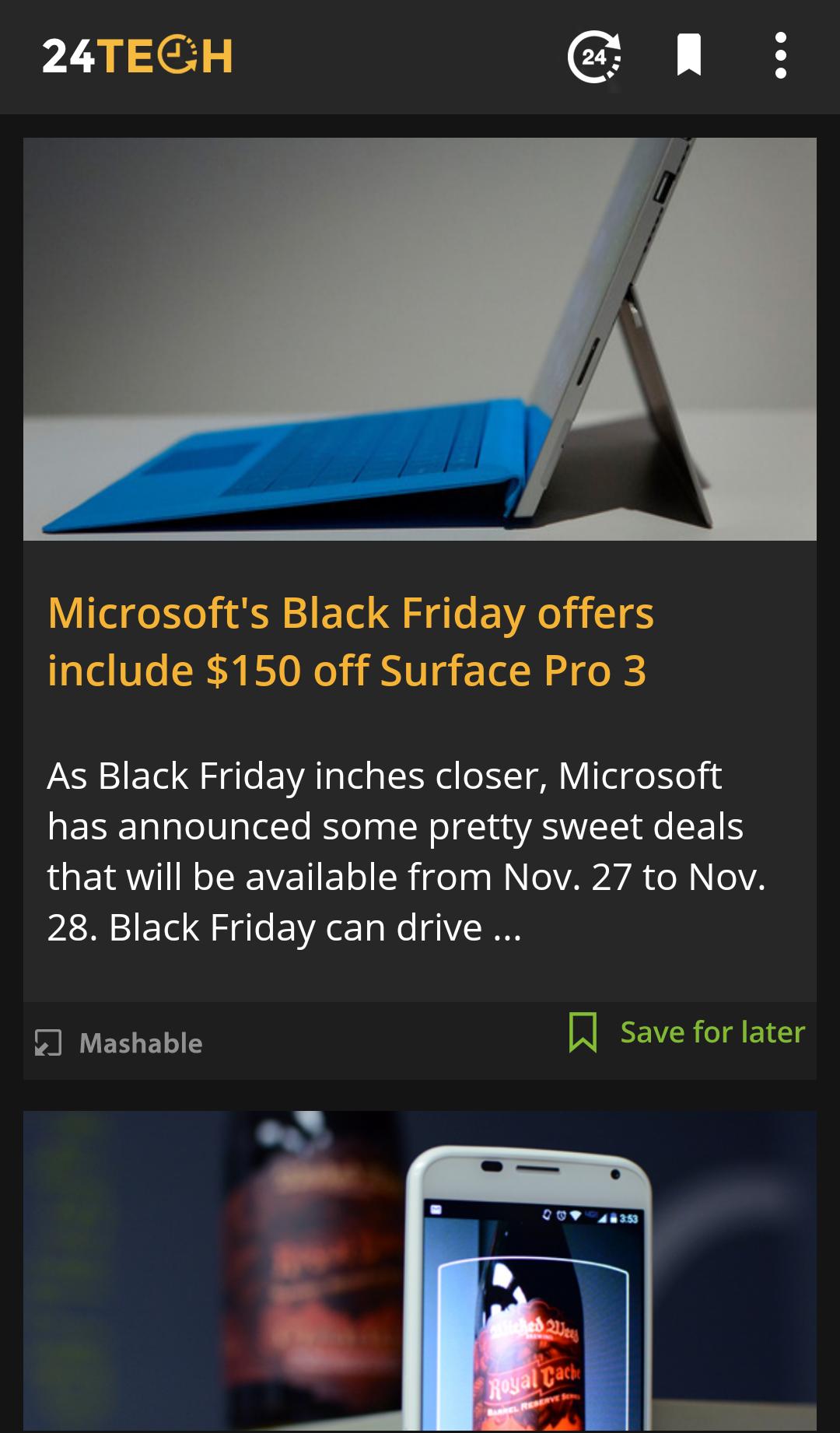Open saved bookmarks from top bar
Screen dimensions: 840x1433
[x=689, y=55]
